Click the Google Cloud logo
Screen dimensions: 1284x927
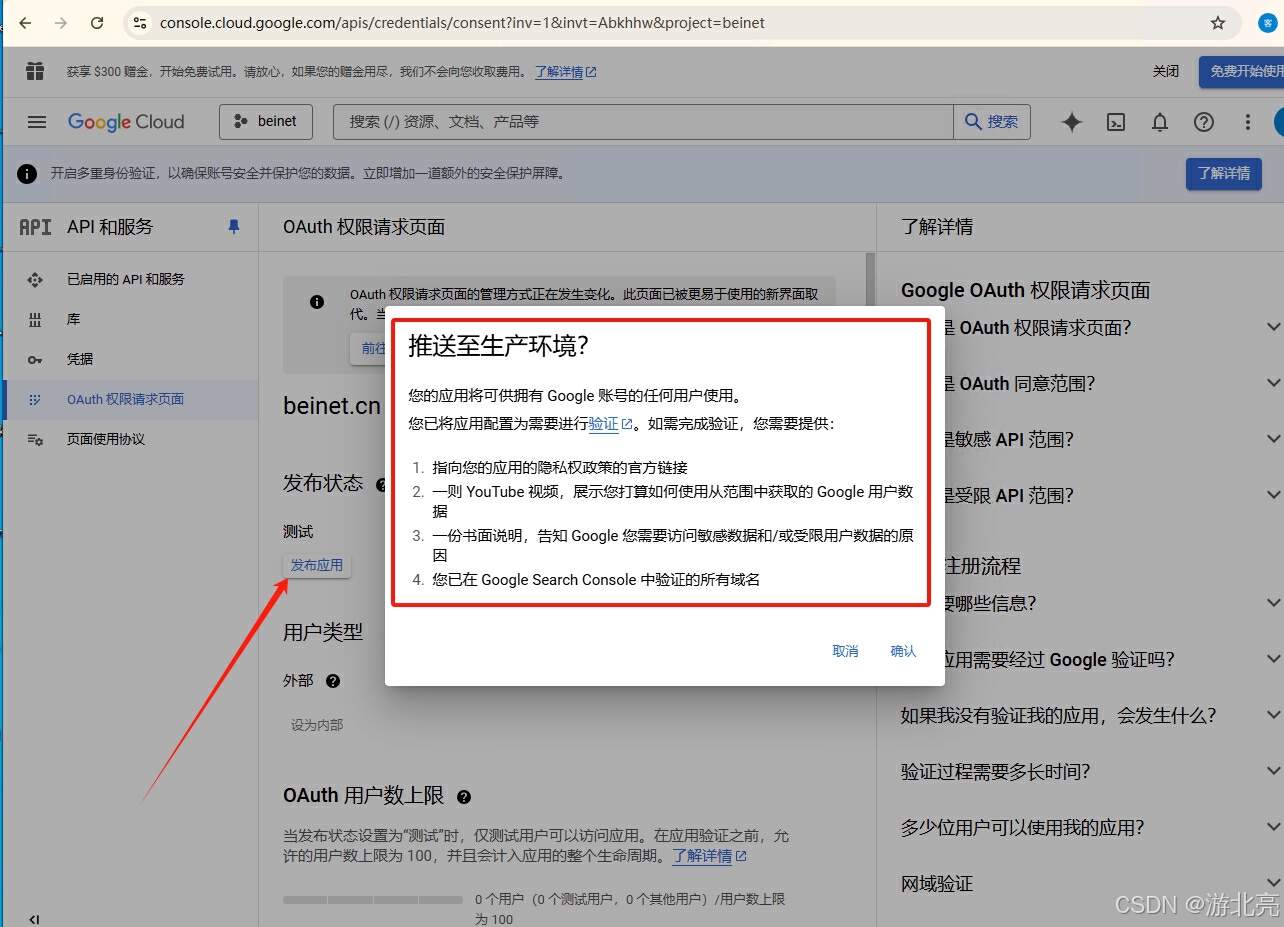(x=126, y=122)
